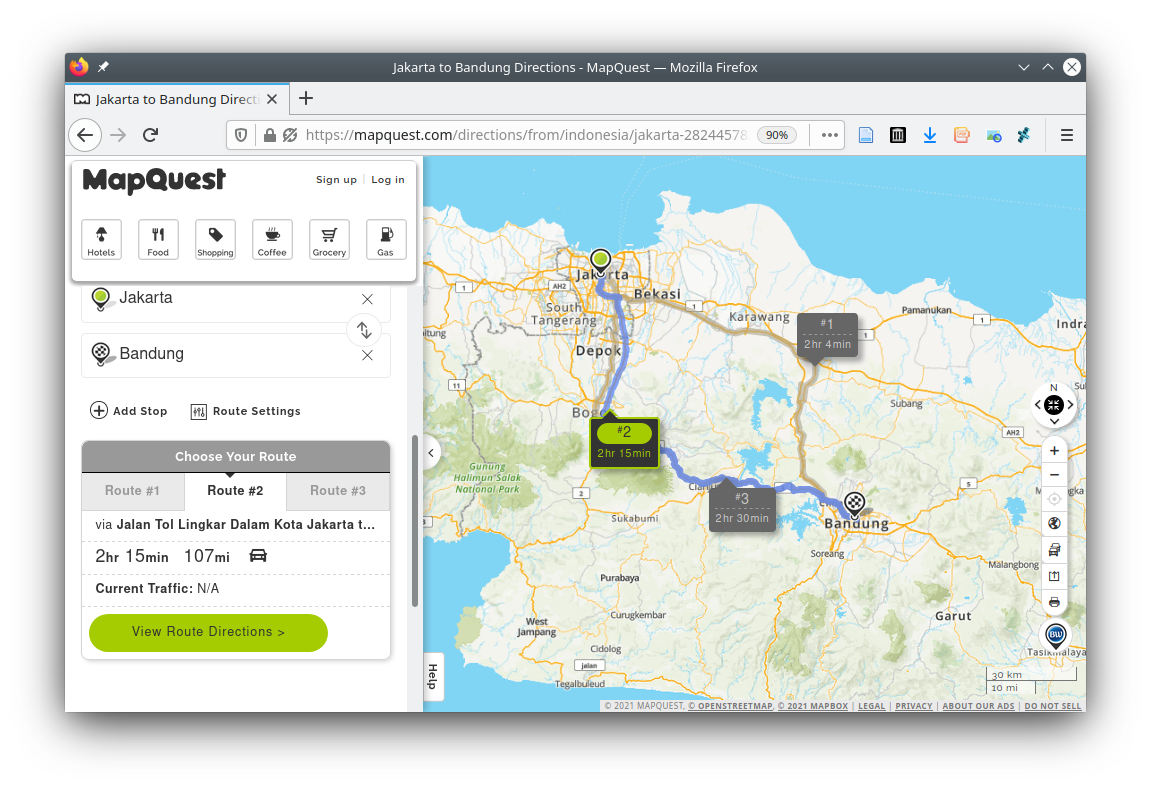Screen dimensions: 1151x789
Task: Open the Hotels category
Action: (x=101, y=239)
